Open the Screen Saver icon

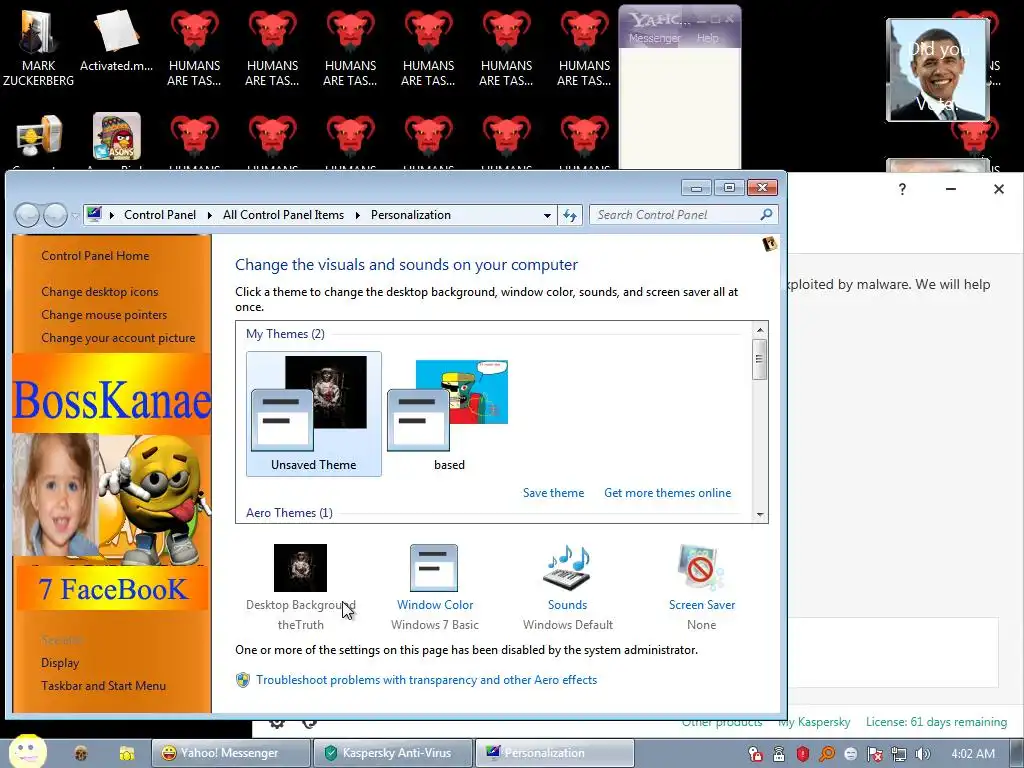click(701, 568)
